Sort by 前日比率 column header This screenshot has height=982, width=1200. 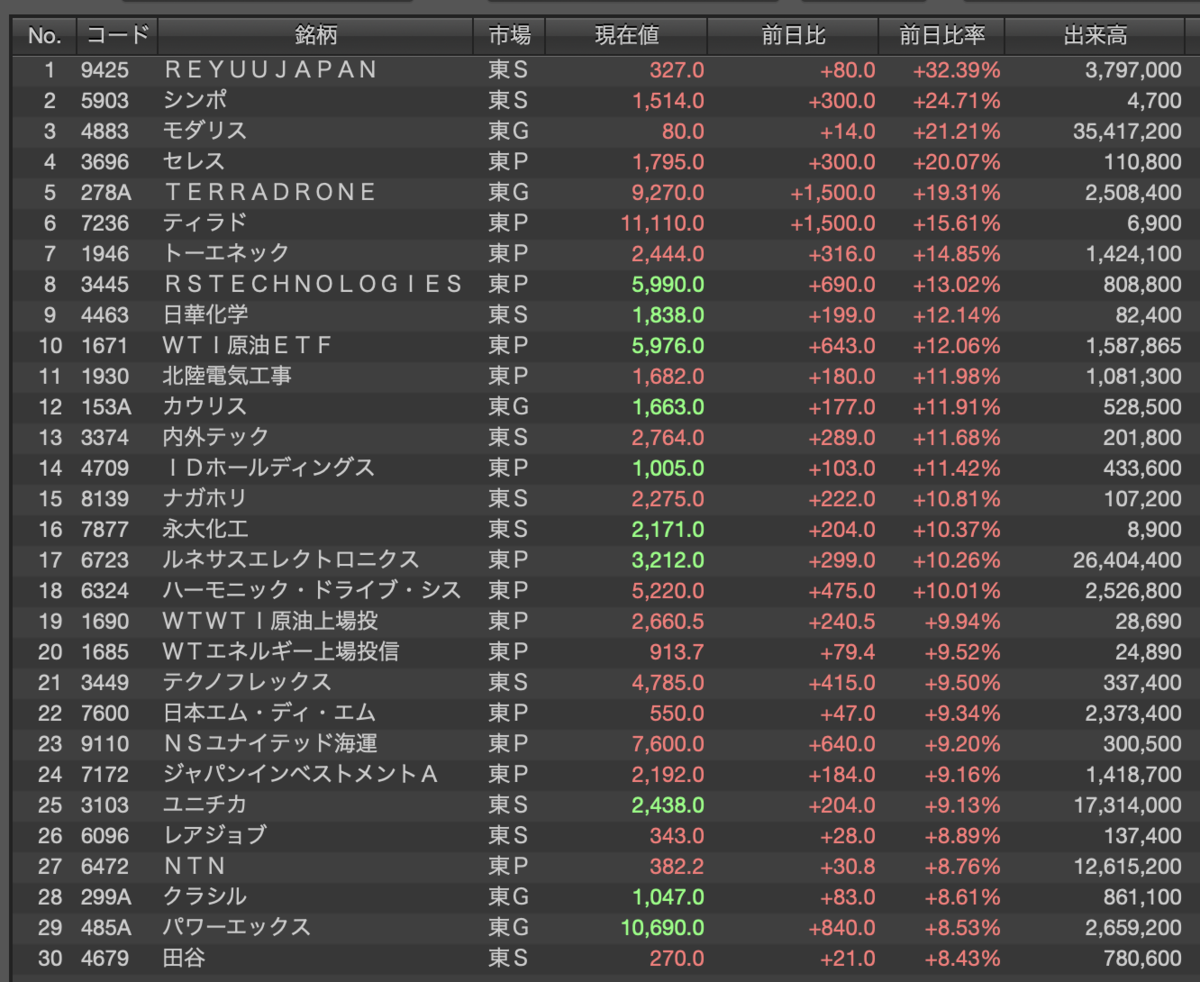pos(942,36)
